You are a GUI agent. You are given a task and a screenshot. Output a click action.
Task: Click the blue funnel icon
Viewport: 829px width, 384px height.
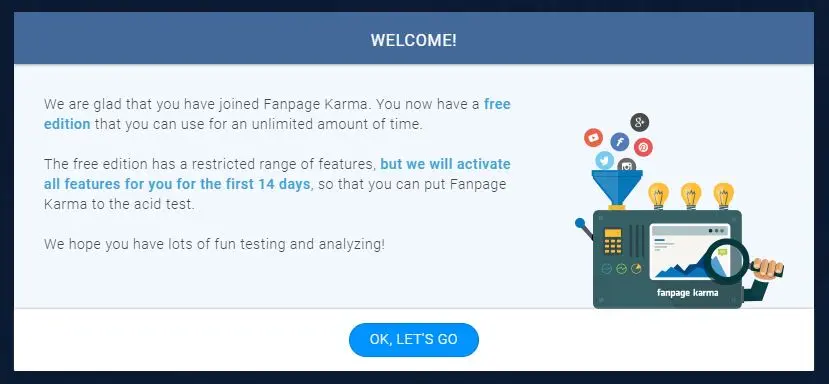pos(617,188)
